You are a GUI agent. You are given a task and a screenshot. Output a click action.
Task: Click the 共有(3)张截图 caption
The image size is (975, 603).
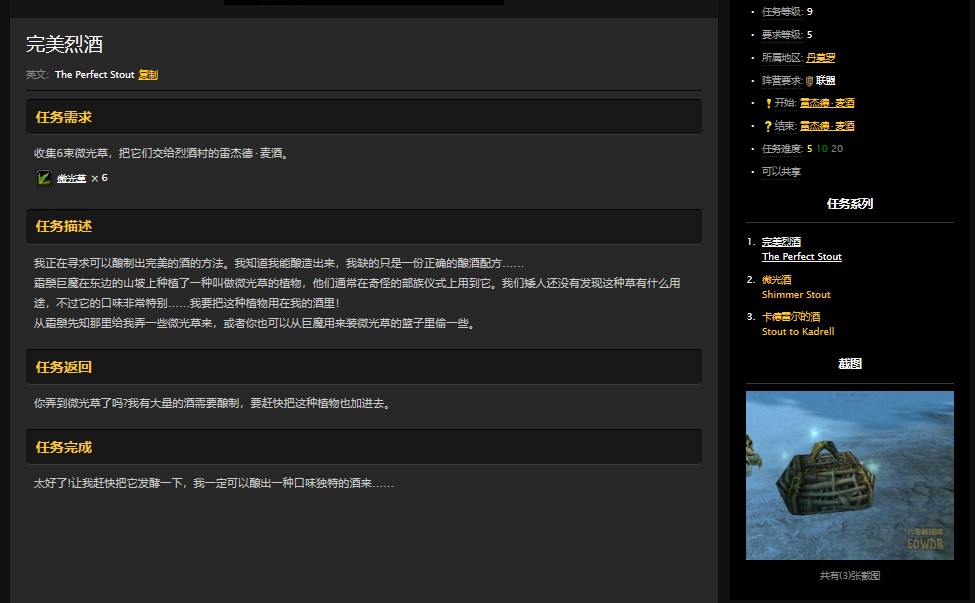click(x=849, y=576)
